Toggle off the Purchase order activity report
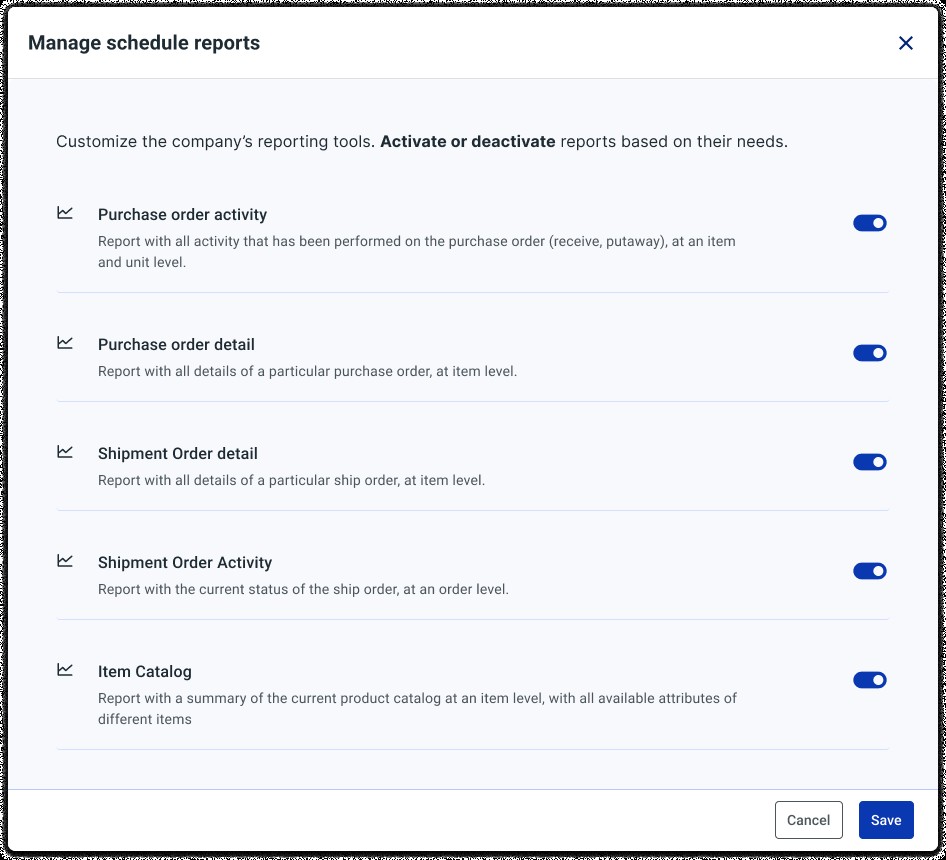 tap(869, 223)
